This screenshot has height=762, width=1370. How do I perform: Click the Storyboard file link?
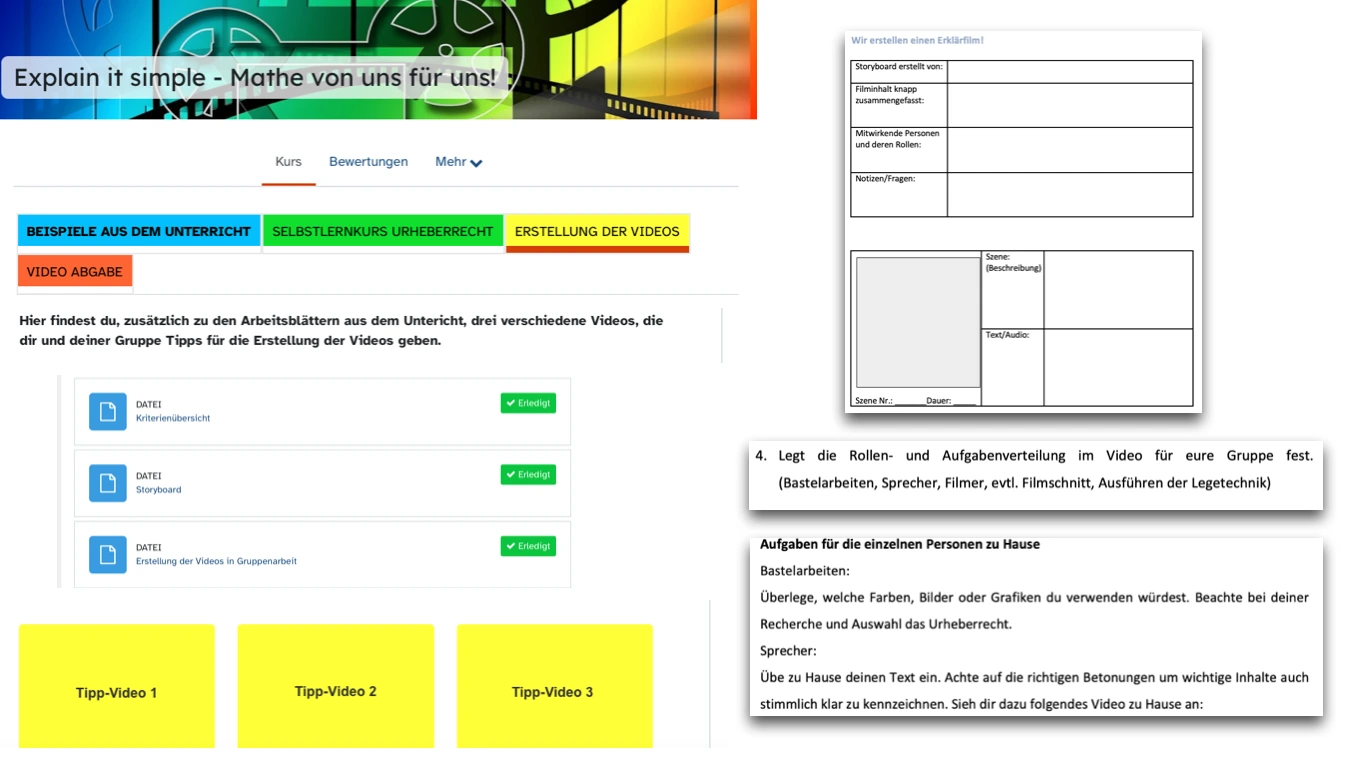pos(159,490)
